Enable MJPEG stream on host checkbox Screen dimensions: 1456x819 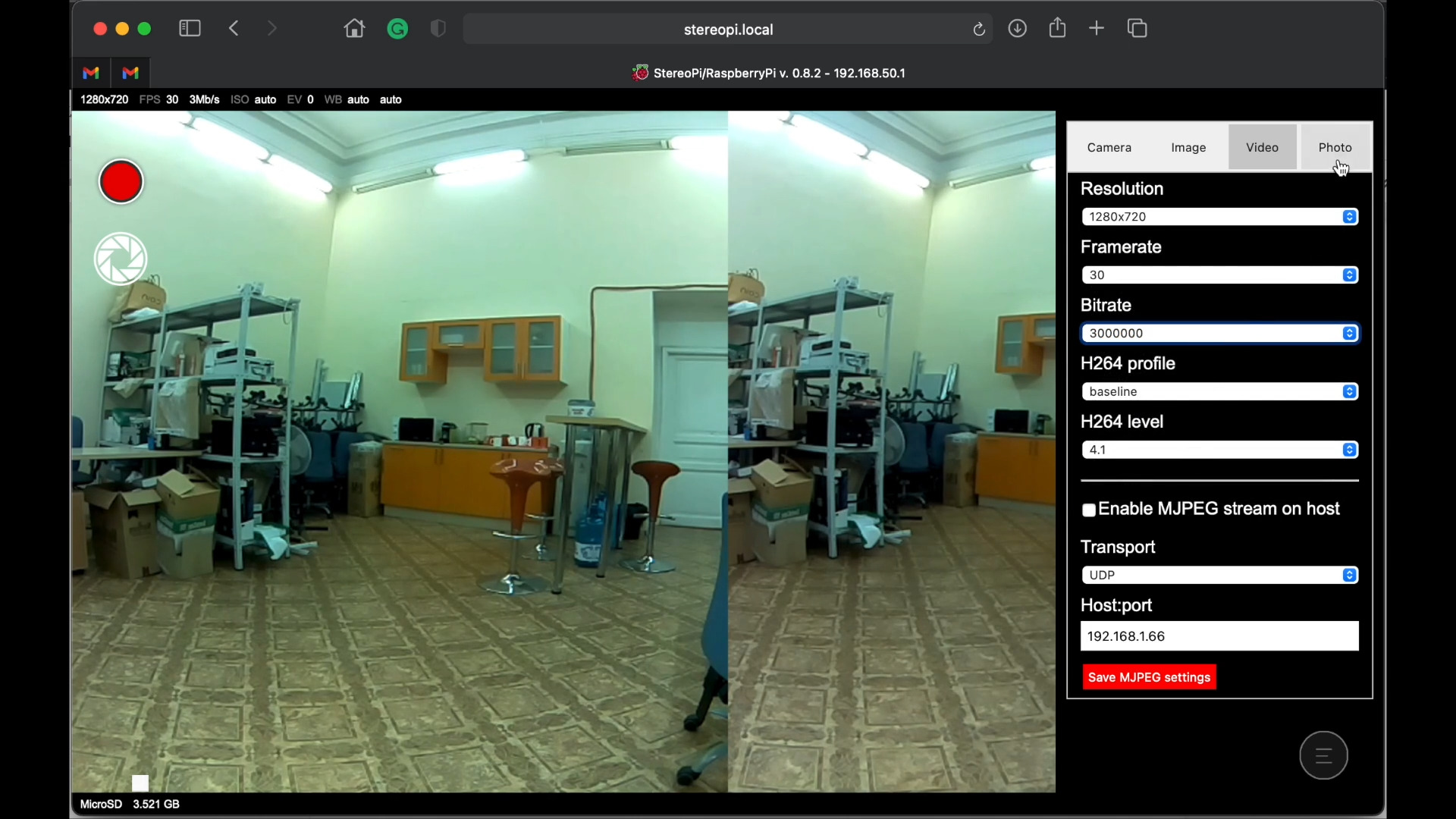[x=1089, y=510]
